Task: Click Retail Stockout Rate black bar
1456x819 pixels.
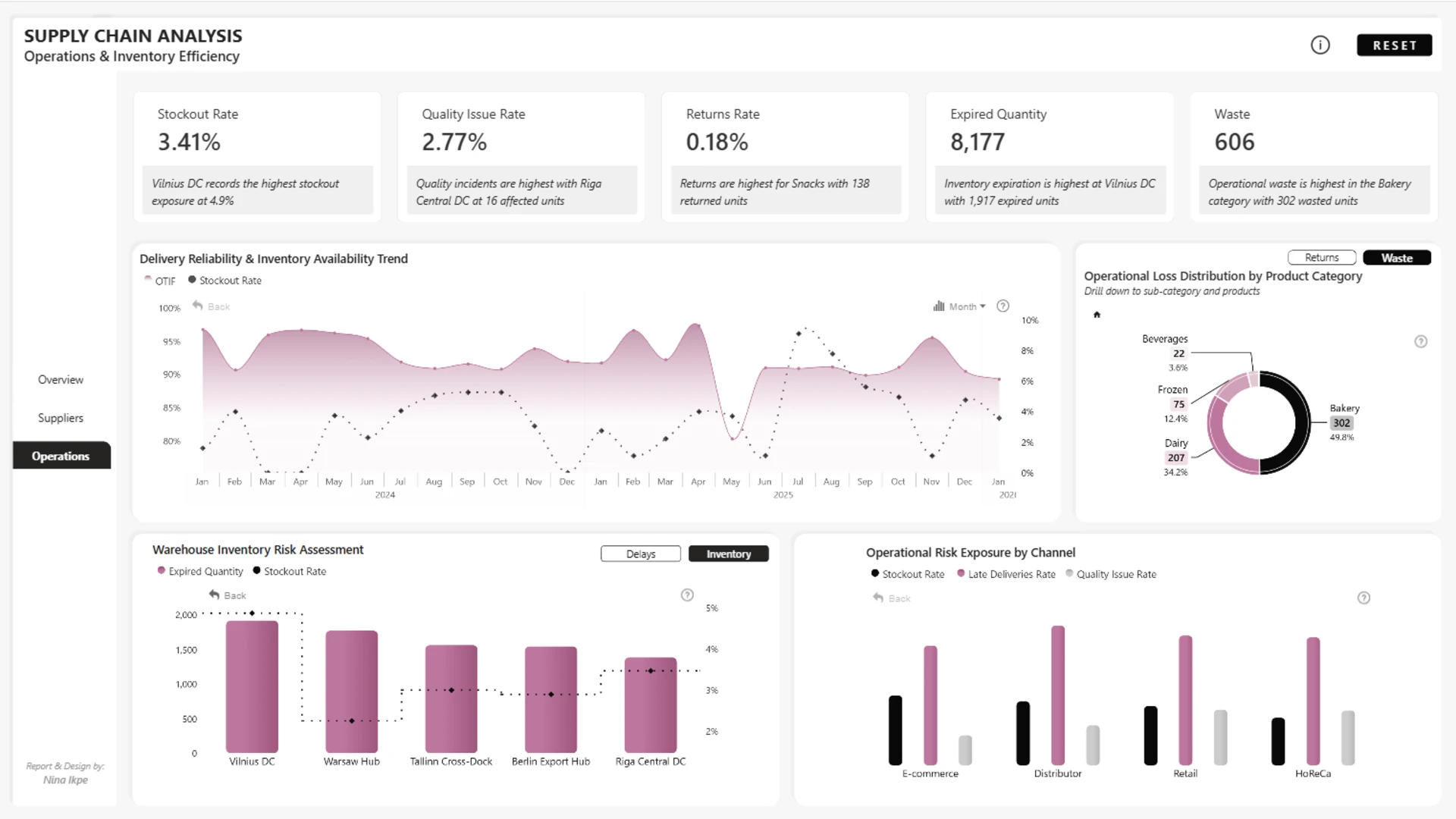Action: (x=1150, y=735)
